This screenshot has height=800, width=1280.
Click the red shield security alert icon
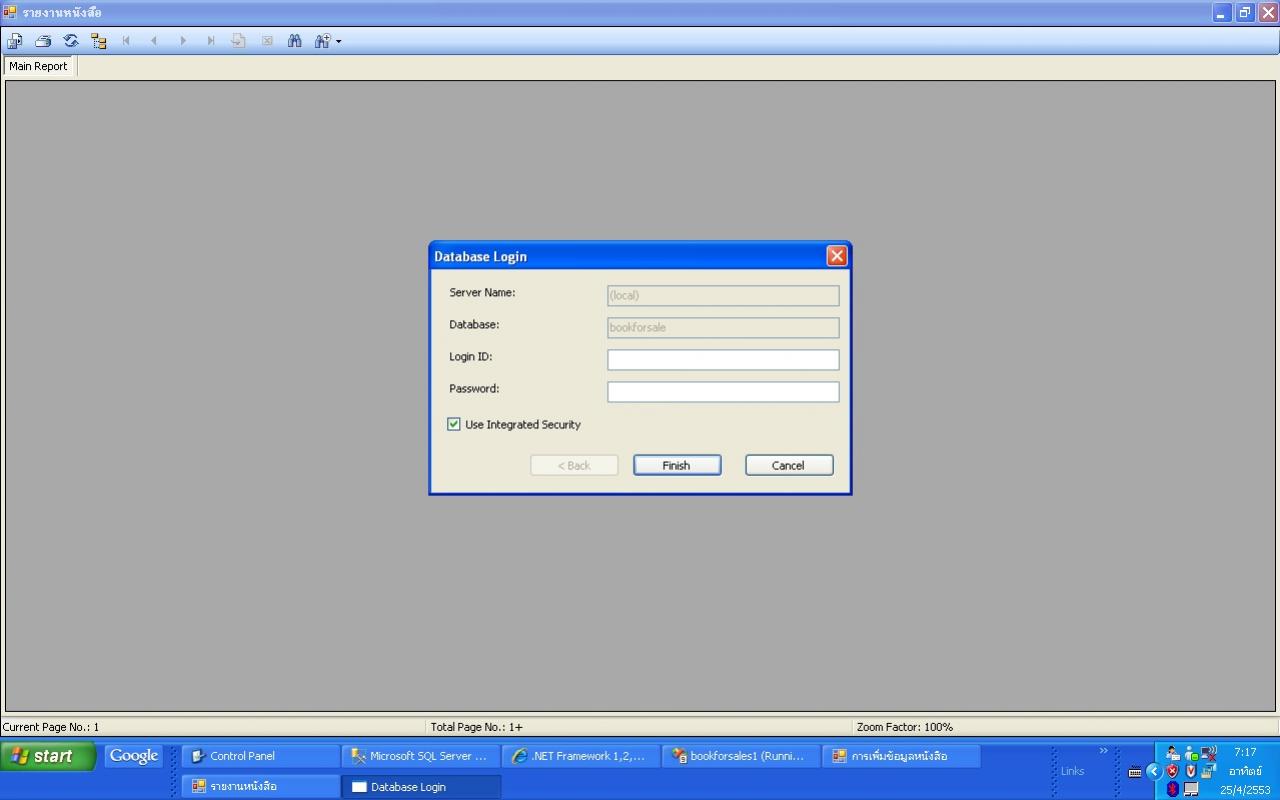(x=1172, y=771)
